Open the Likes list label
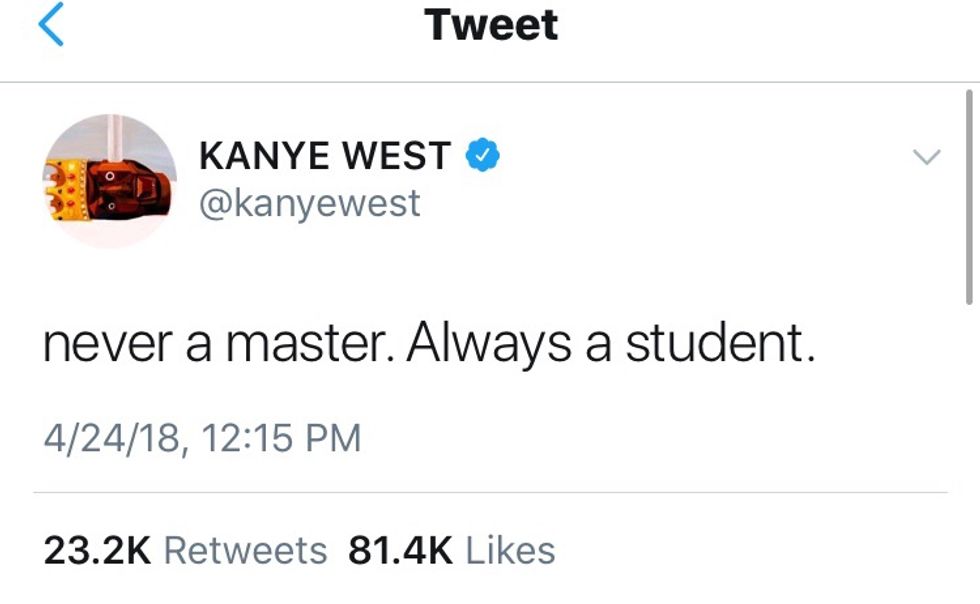Screen dimensions: 980x604 [x=510, y=550]
